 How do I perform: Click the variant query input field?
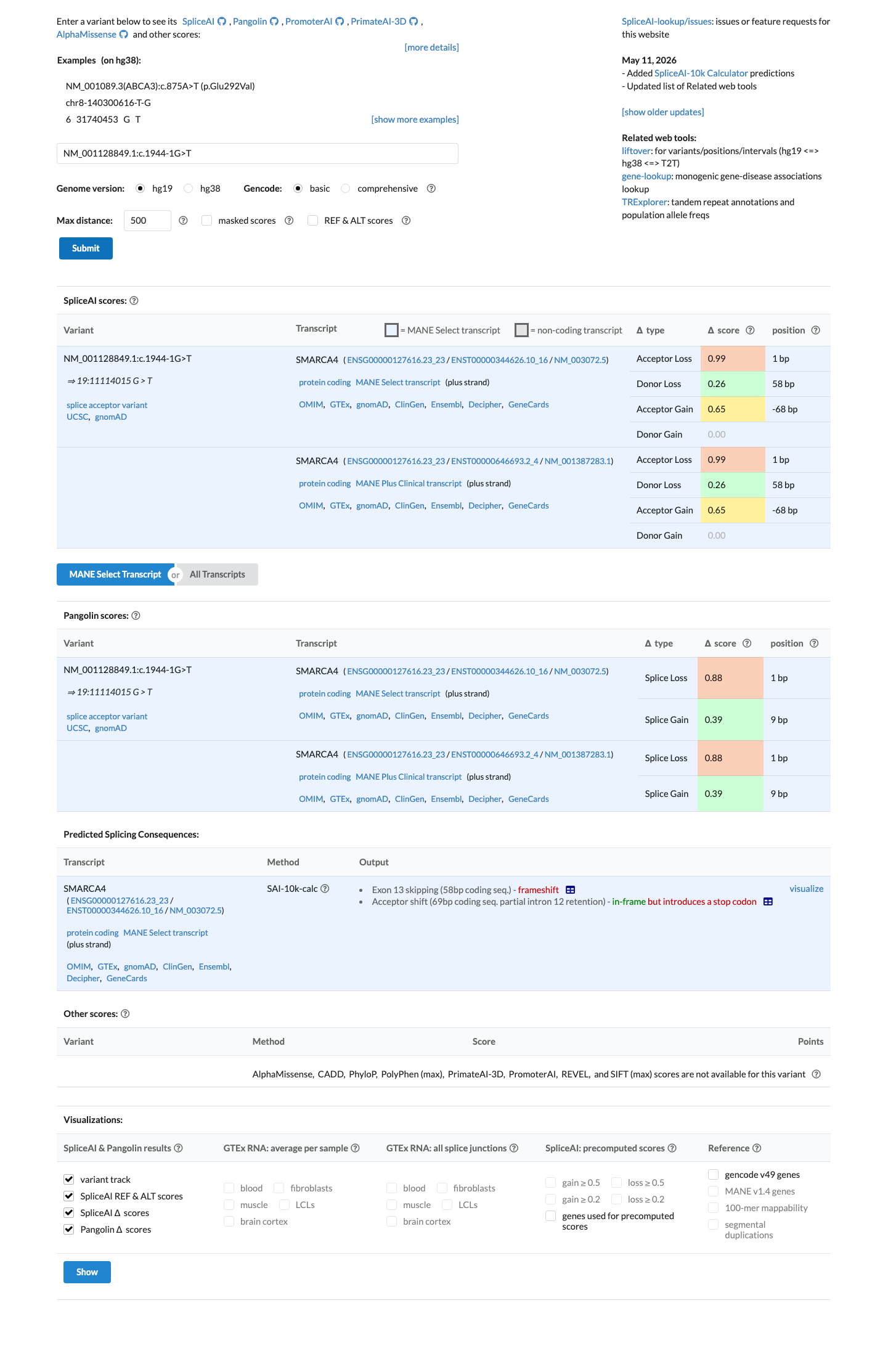[x=257, y=153]
